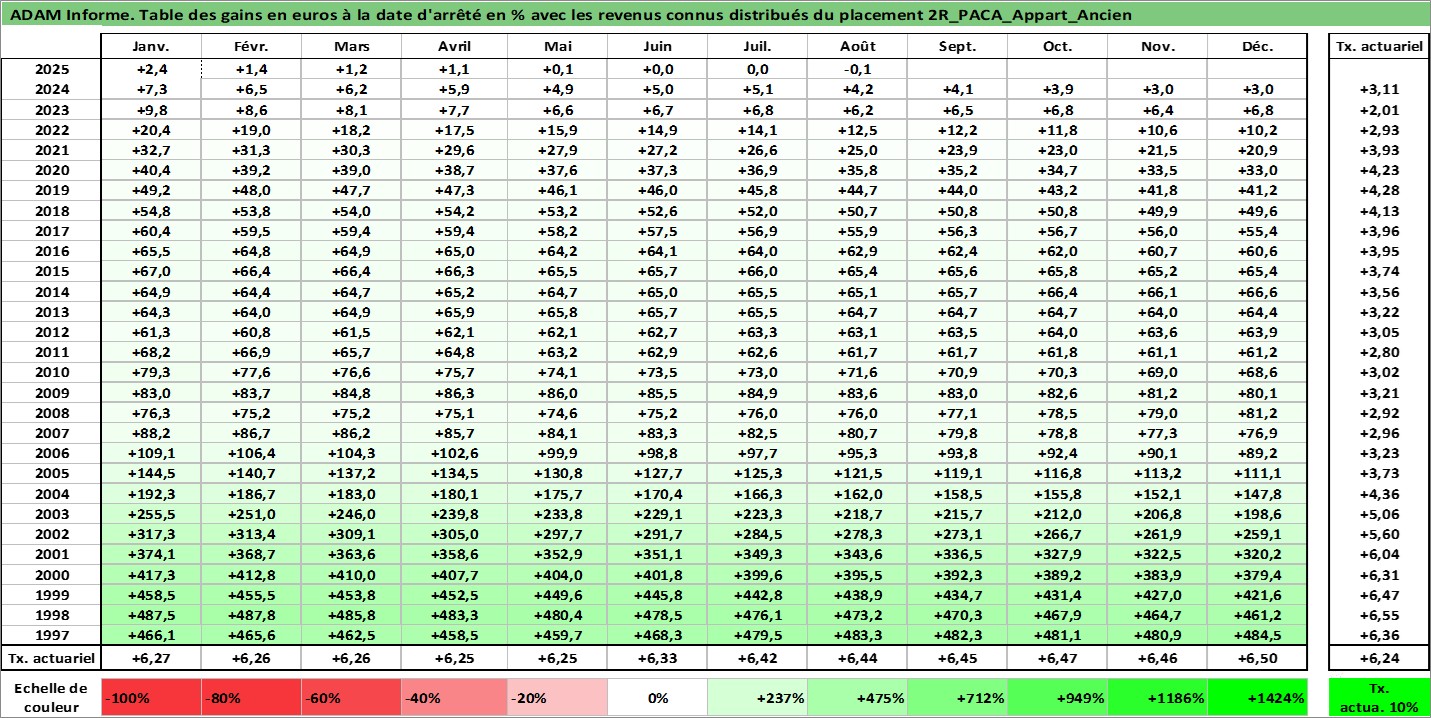Select the -20% light pink swatch

tap(557, 698)
